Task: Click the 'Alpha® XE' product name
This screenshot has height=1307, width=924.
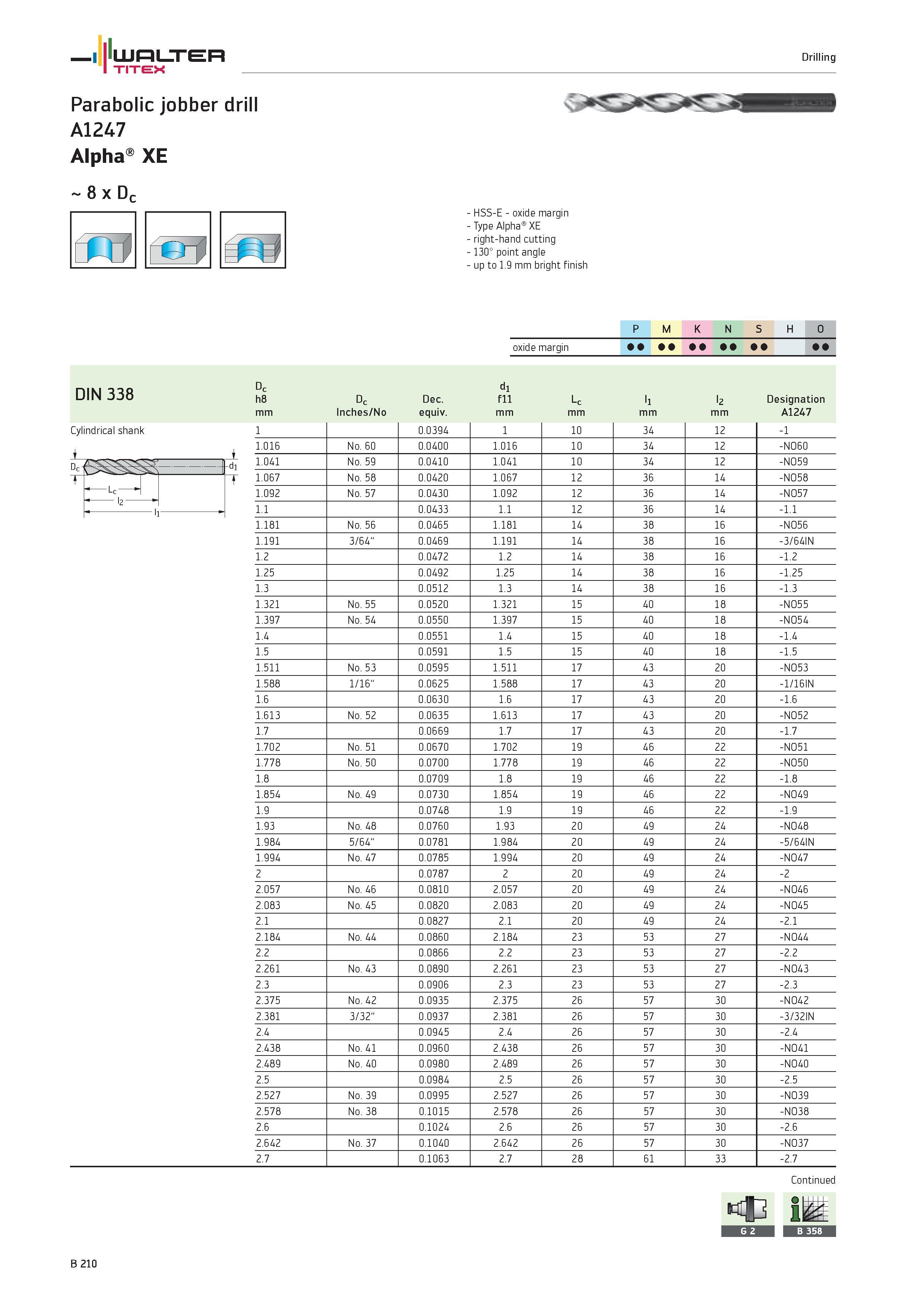Action: click(x=119, y=156)
